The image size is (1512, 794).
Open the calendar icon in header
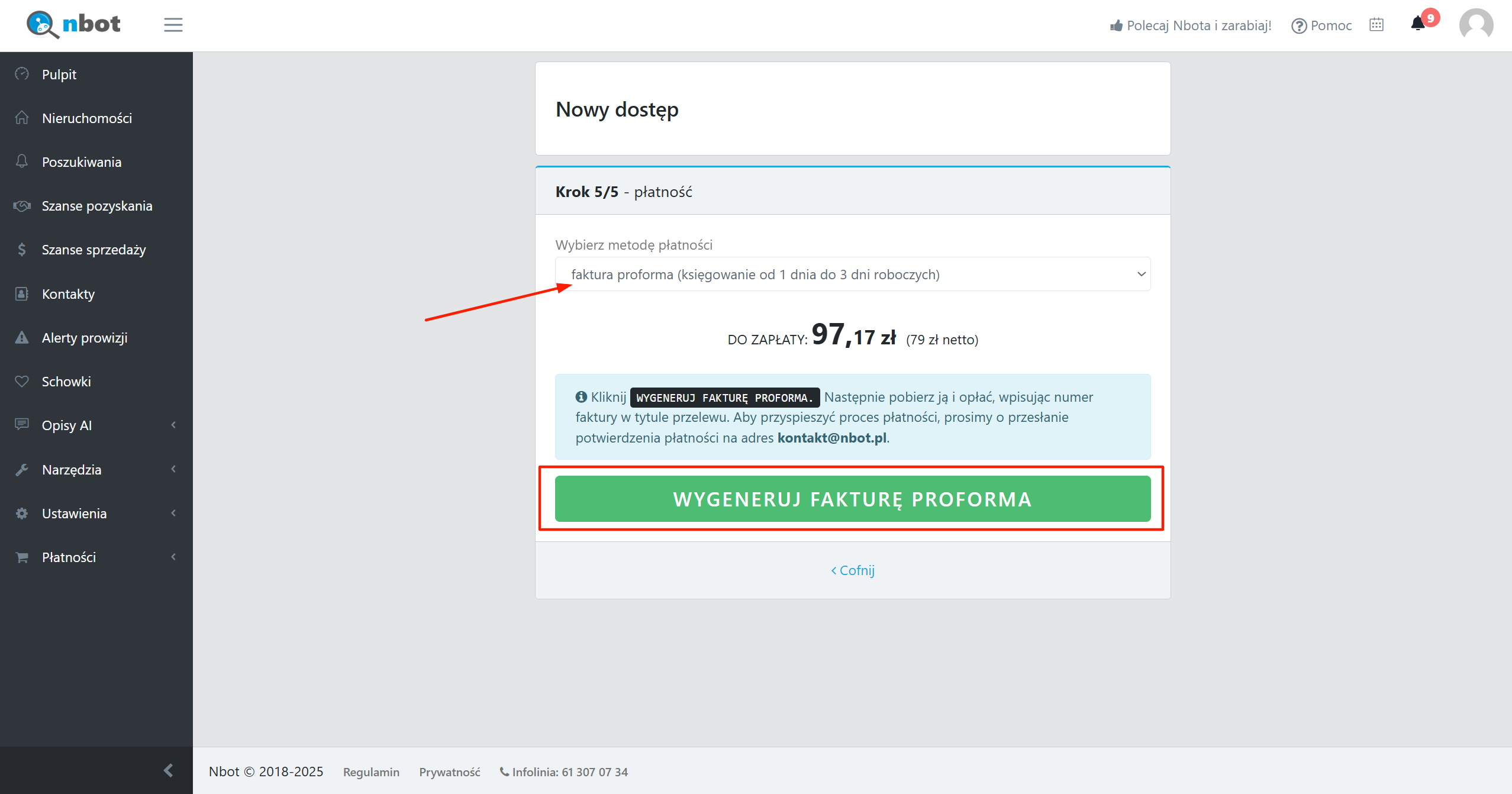pyautogui.click(x=1376, y=25)
